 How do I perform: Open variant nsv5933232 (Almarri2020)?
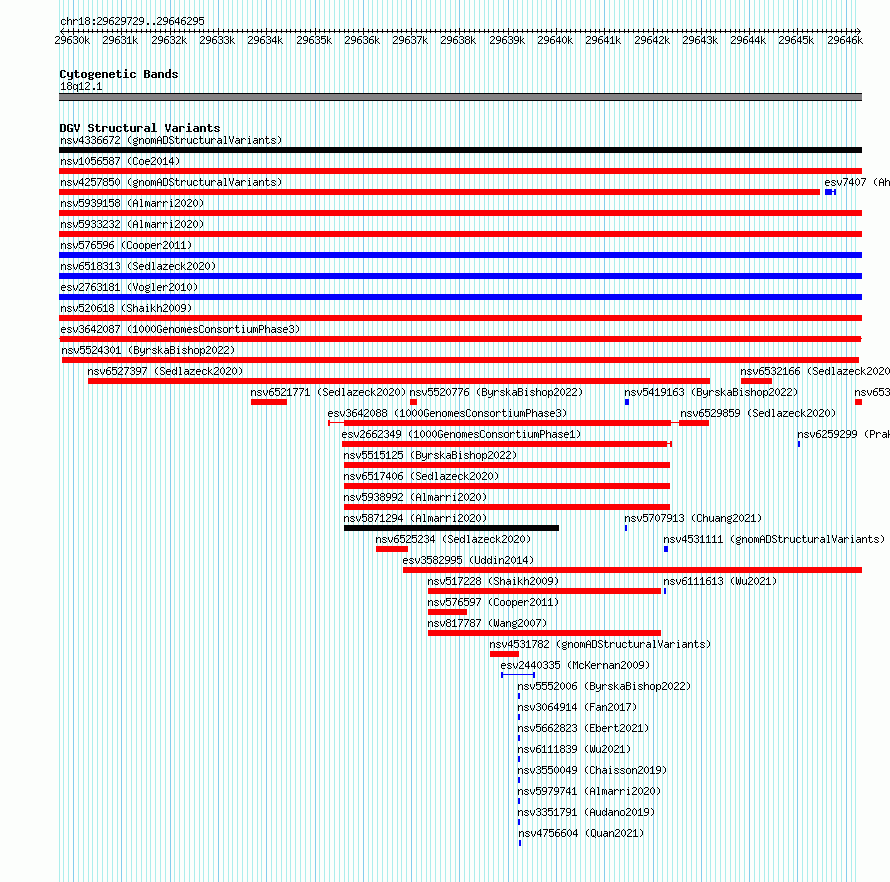point(132,224)
